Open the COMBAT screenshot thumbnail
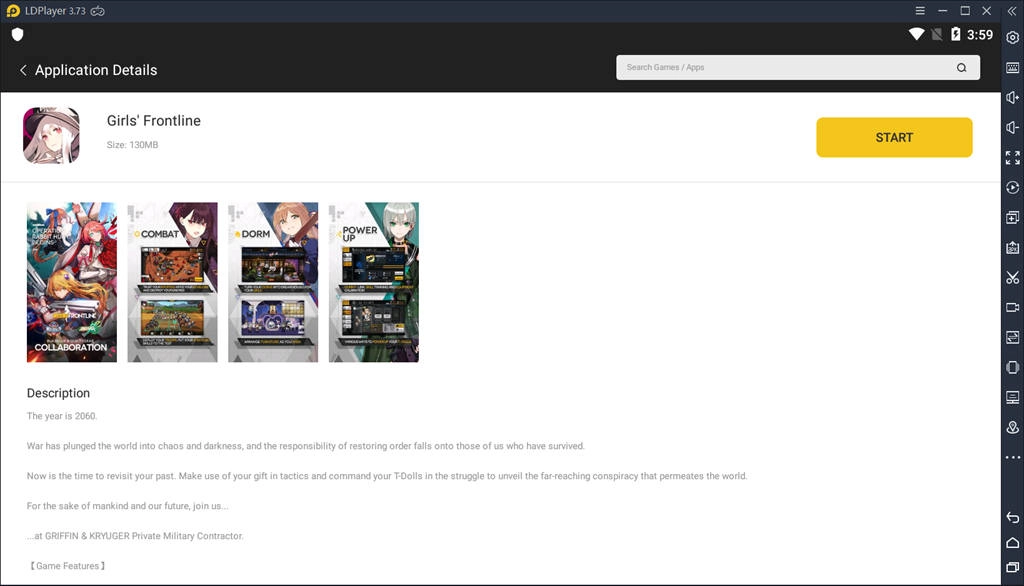The width and height of the screenshot is (1024, 586). pos(172,282)
